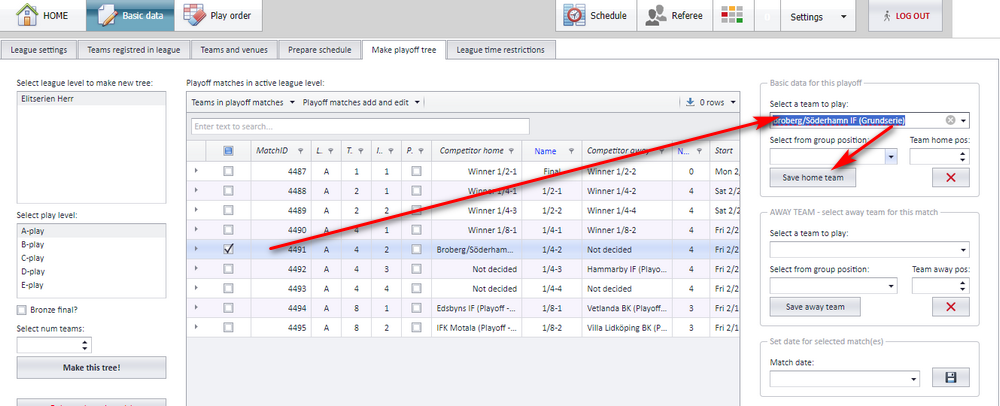The width and height of the screenshot is (1000, 406).
Task: Open Playoff matches add and edit menu
Action: click(361, 102)
